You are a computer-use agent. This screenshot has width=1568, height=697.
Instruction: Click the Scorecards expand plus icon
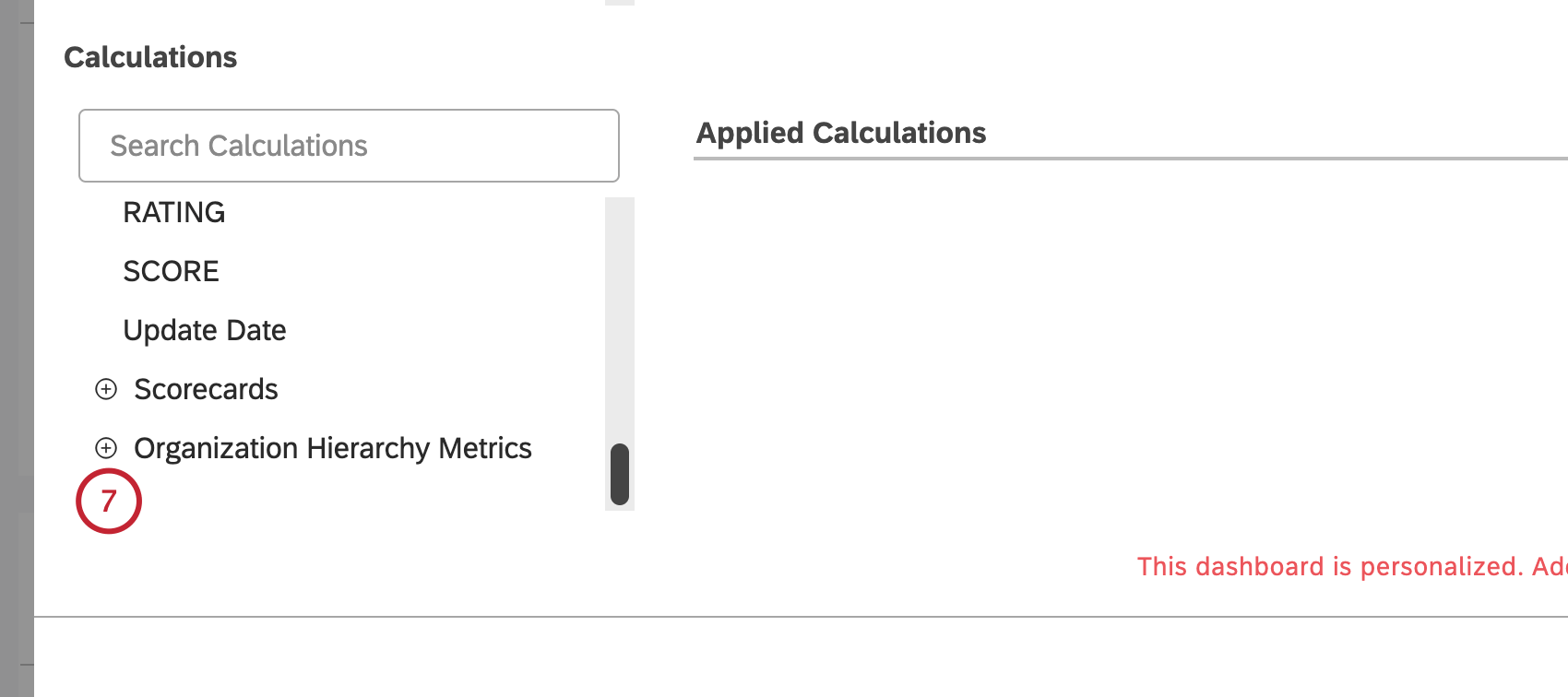pos(106,389)
